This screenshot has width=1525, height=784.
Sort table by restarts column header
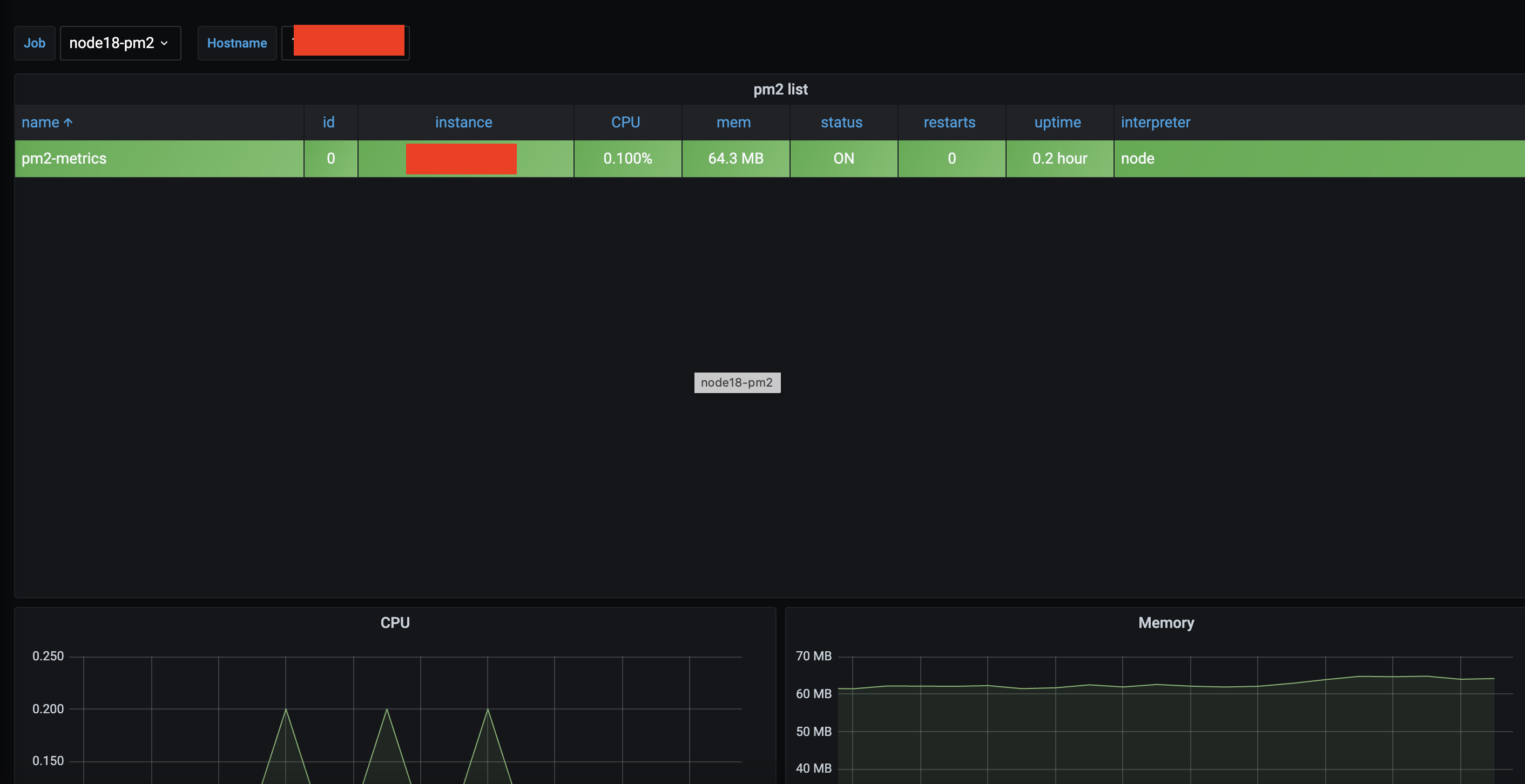[x=949, y=123]
